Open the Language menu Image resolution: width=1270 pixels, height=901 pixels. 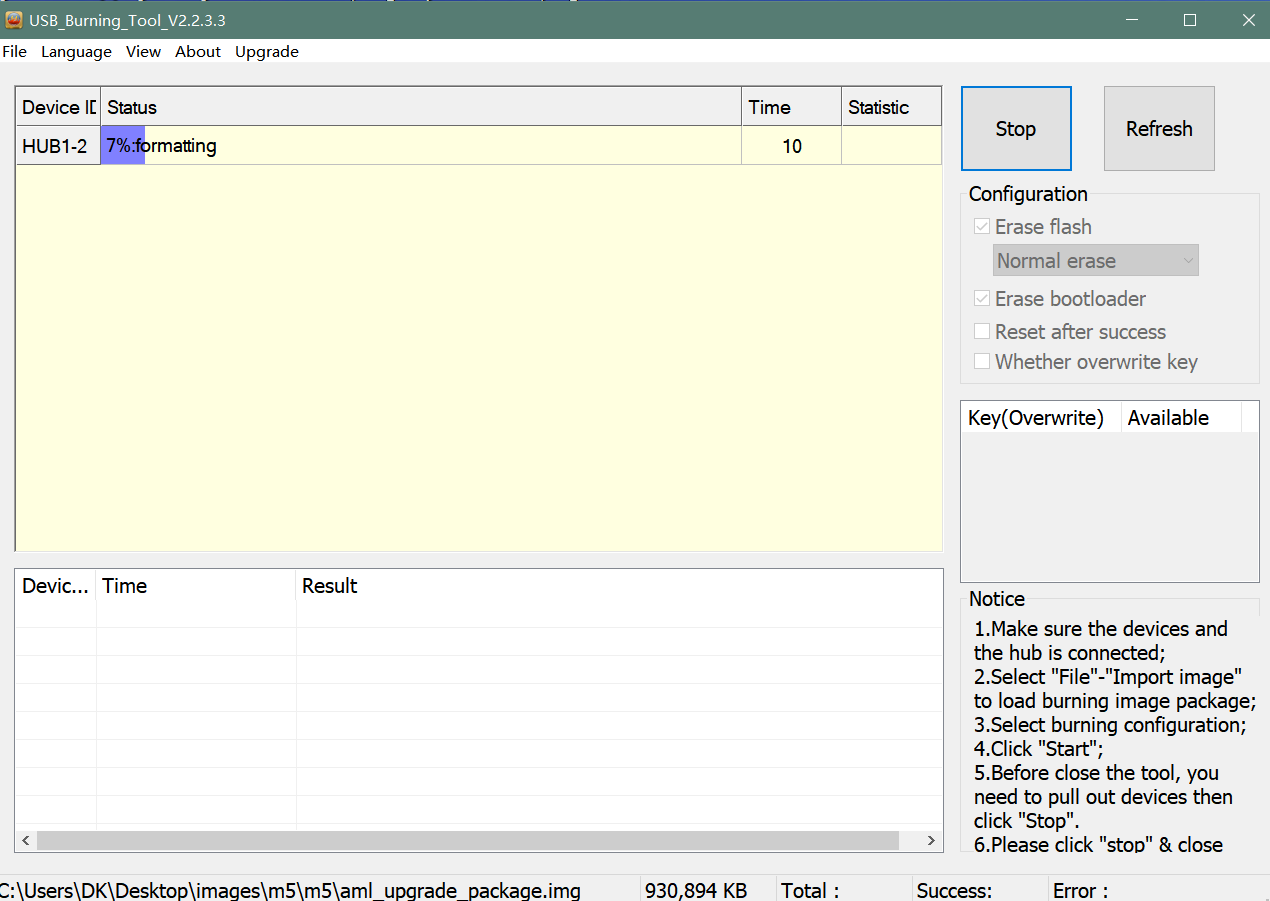[x=76, y=52]
